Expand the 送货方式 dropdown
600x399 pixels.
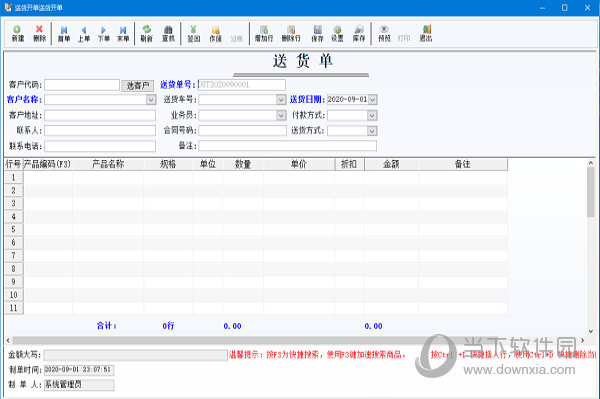tap(372, 131)
